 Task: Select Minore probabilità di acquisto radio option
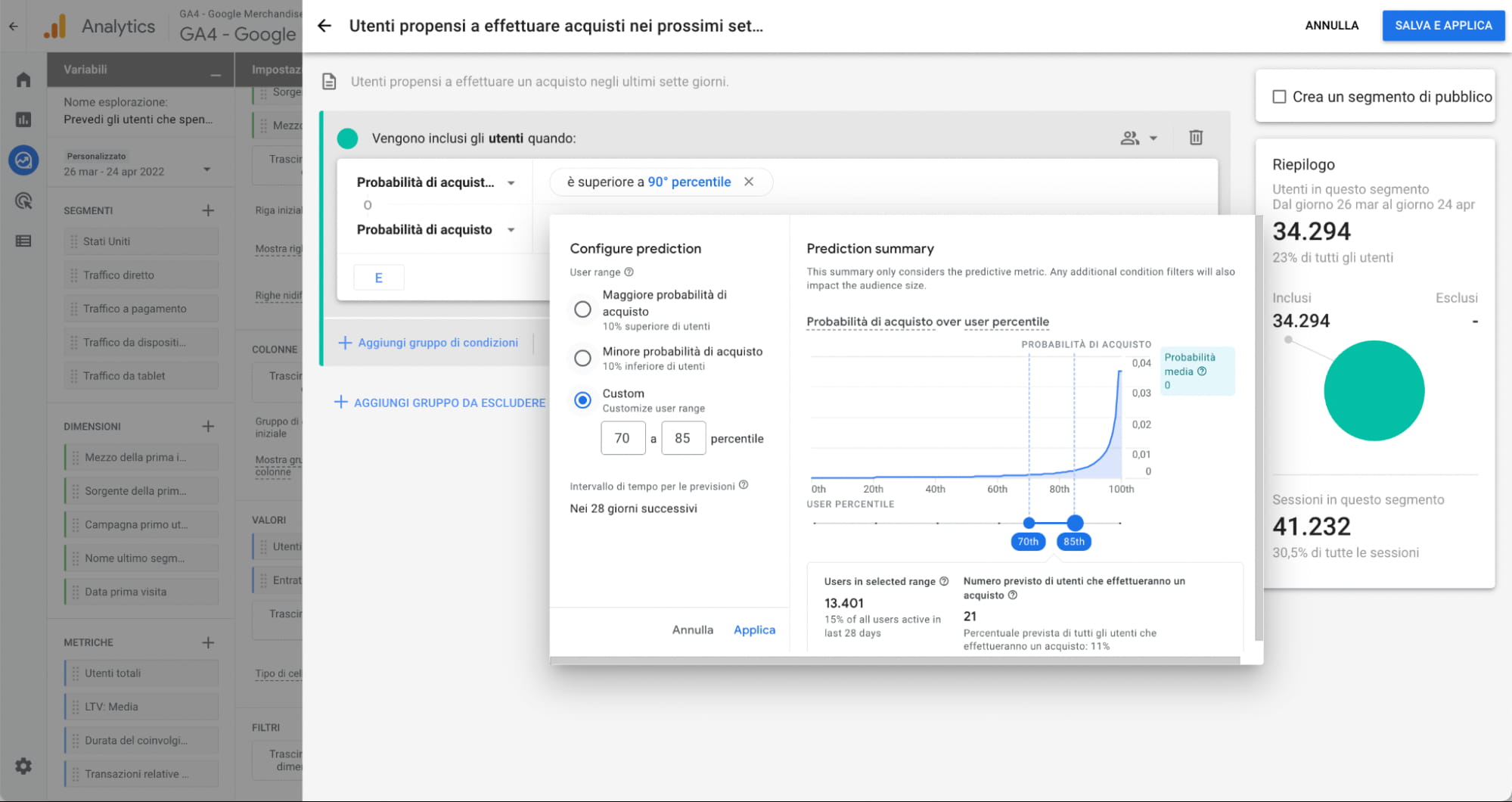click(582, 358)
